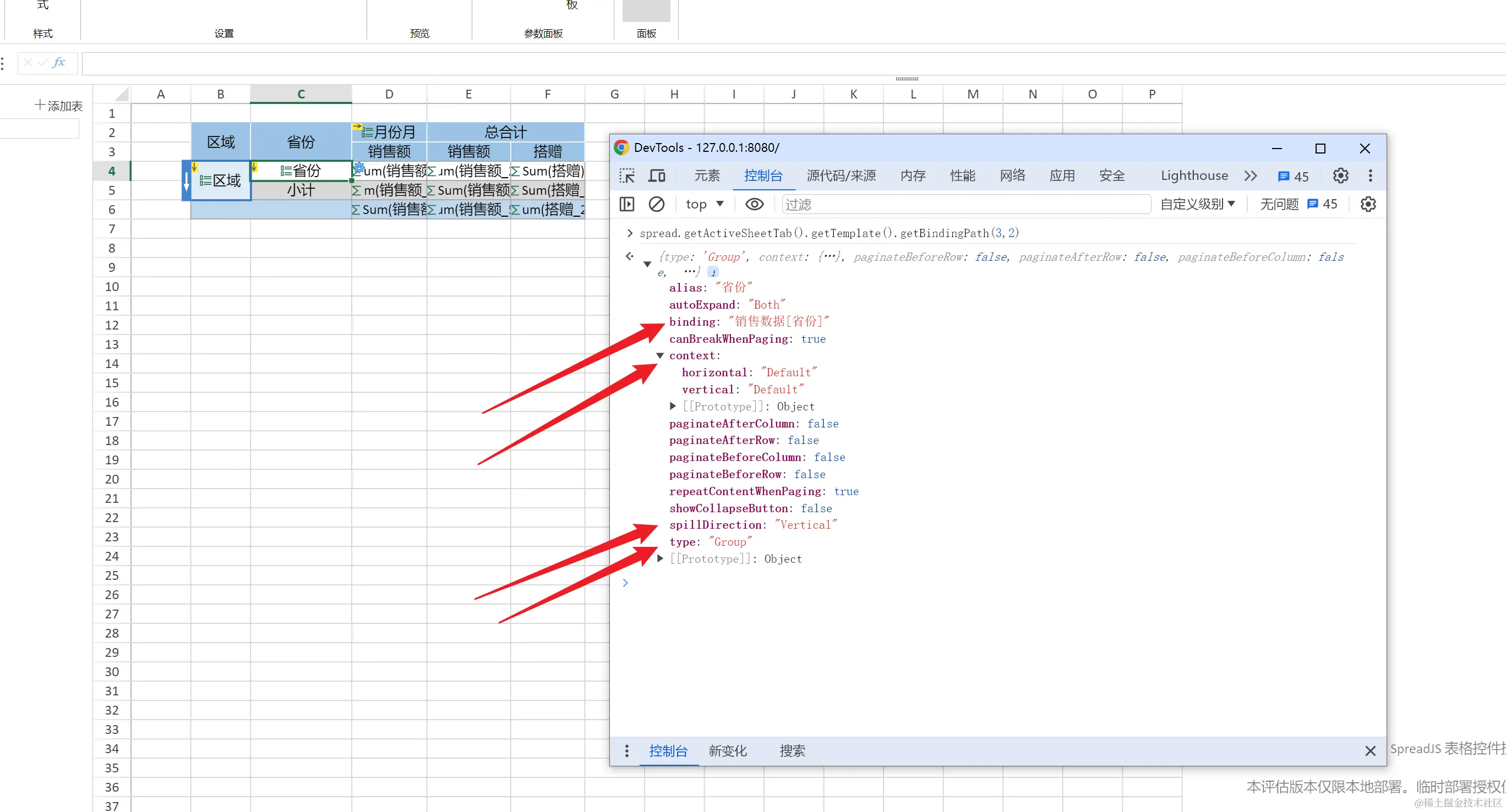Show the console sidebar panel
1506x812 pixels.
(x=627, y=204)
